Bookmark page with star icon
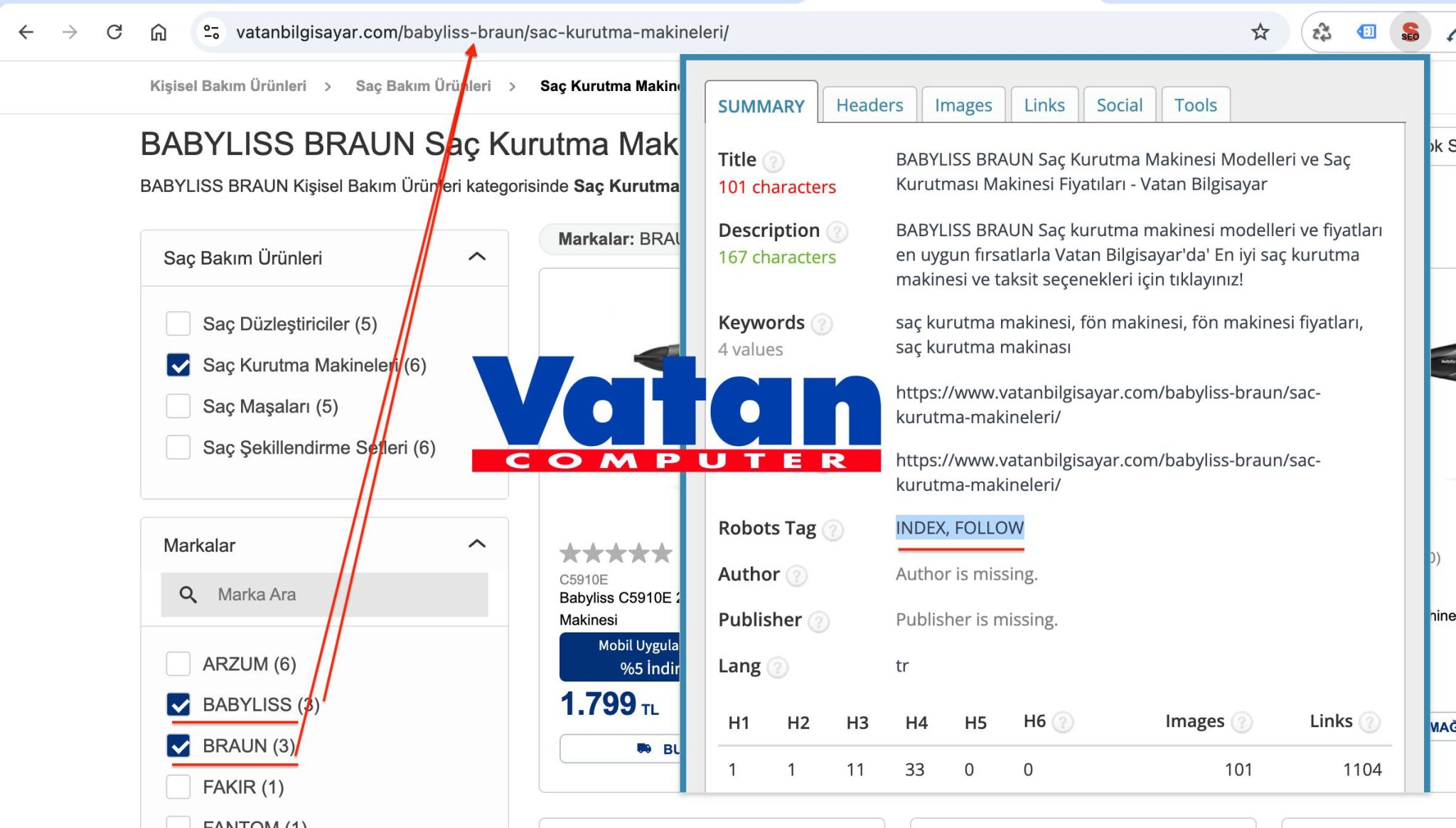Viewport: 1456px width, 828px height. click(1260, 32)
